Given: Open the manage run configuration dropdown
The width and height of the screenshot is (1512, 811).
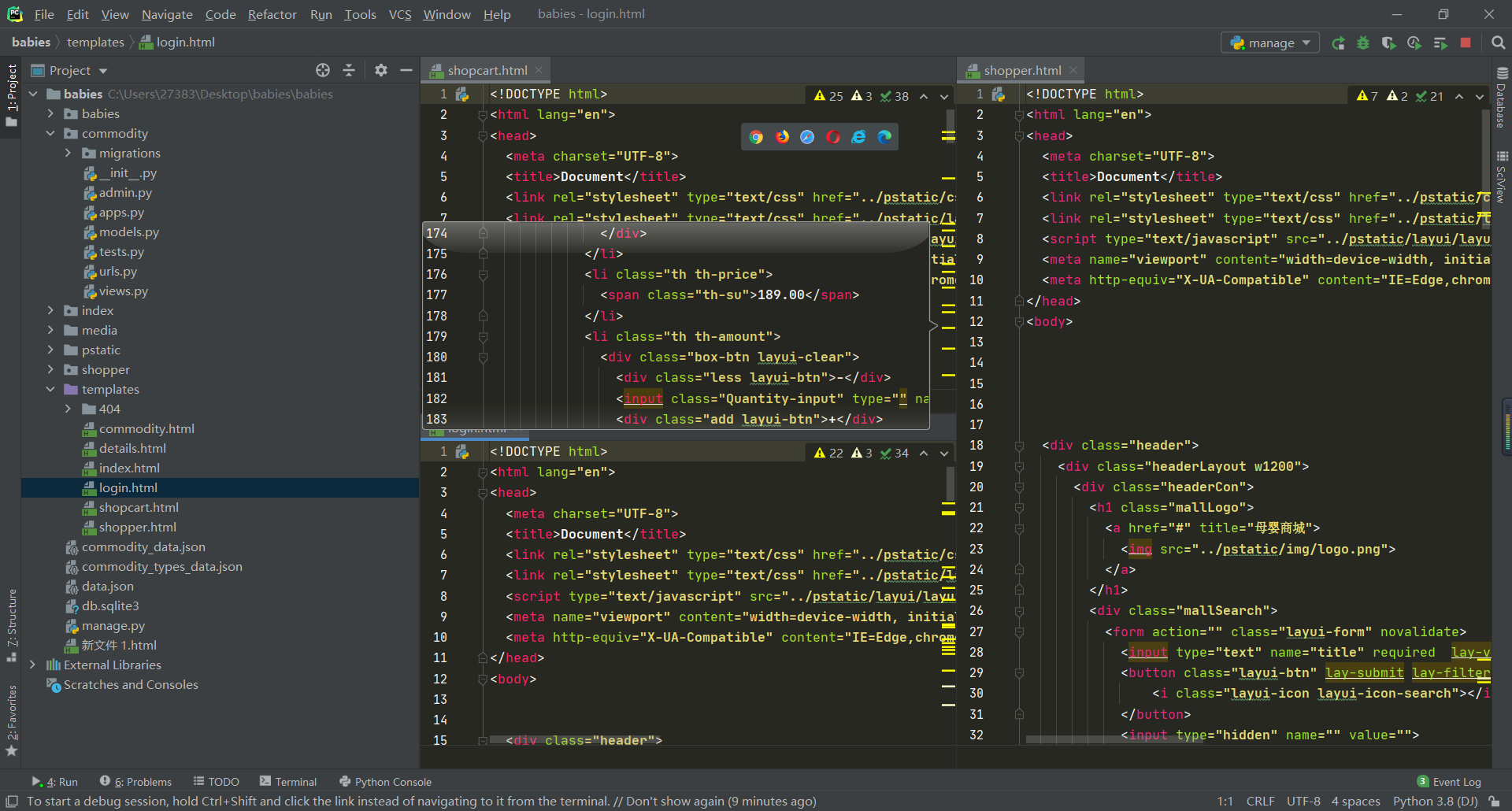Looking at the screenshot, I should (1270, 43).
